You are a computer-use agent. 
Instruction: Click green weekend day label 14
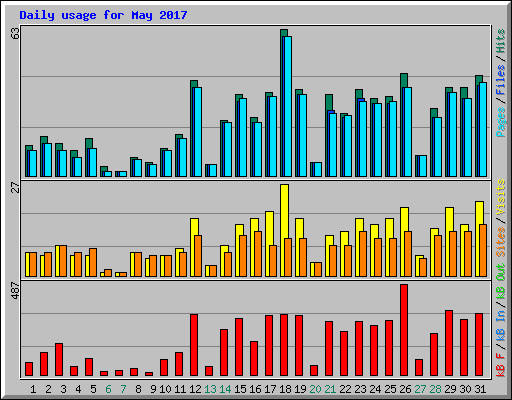tap(225, 389)
